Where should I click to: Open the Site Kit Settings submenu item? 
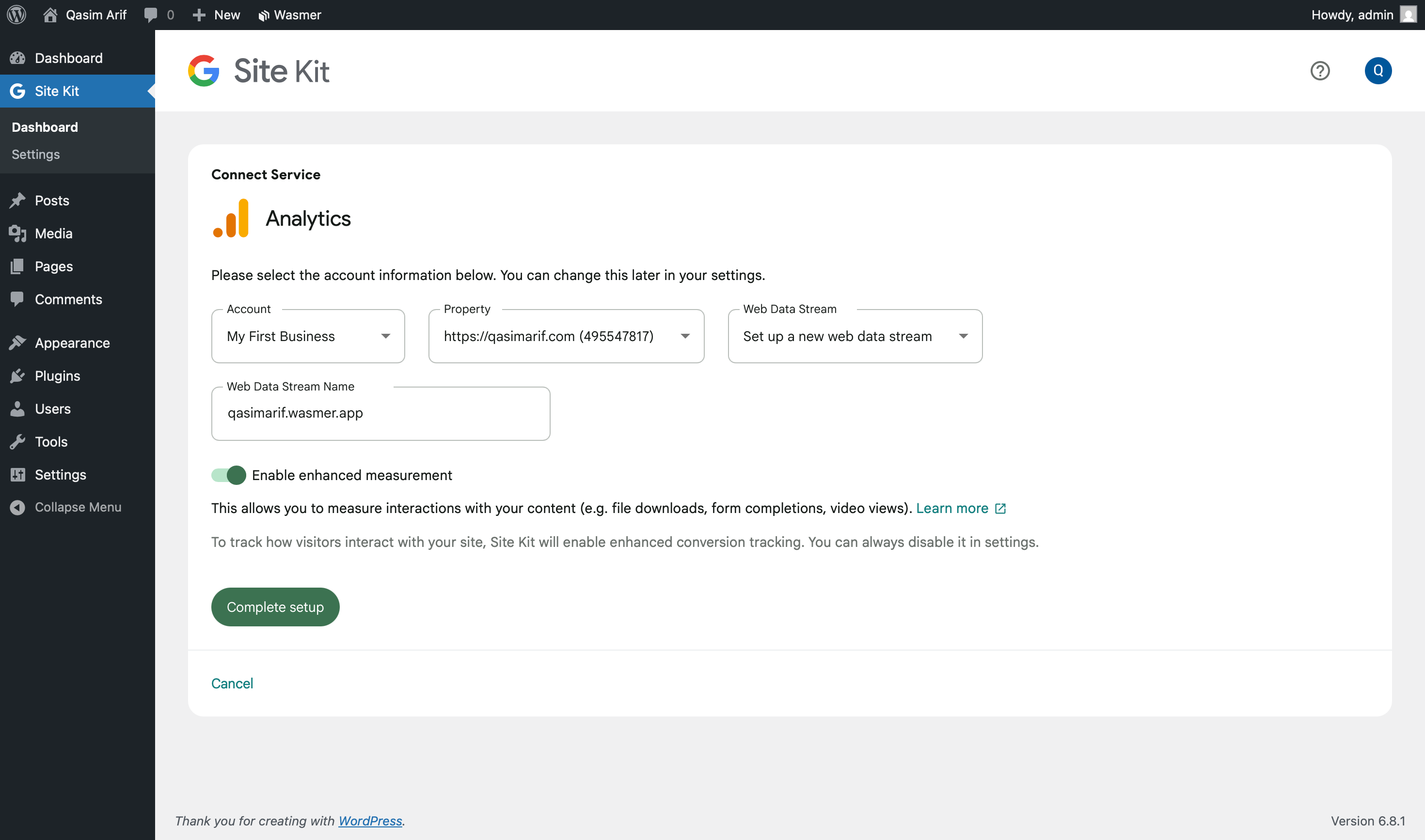click(36, 154)
